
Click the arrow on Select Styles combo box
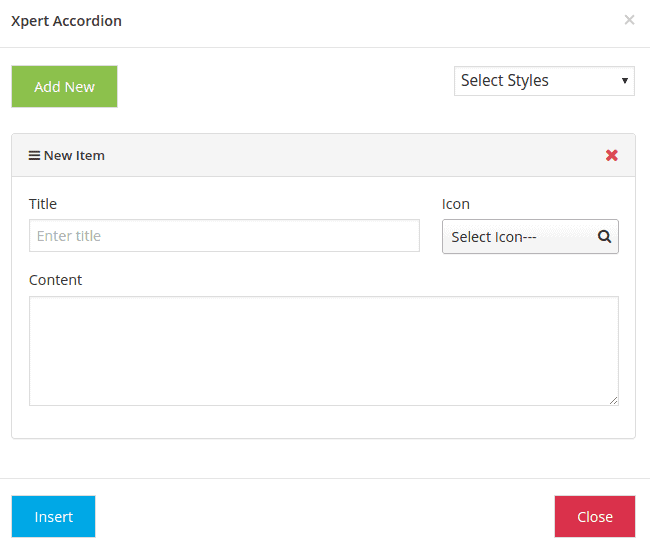(625, 81)
